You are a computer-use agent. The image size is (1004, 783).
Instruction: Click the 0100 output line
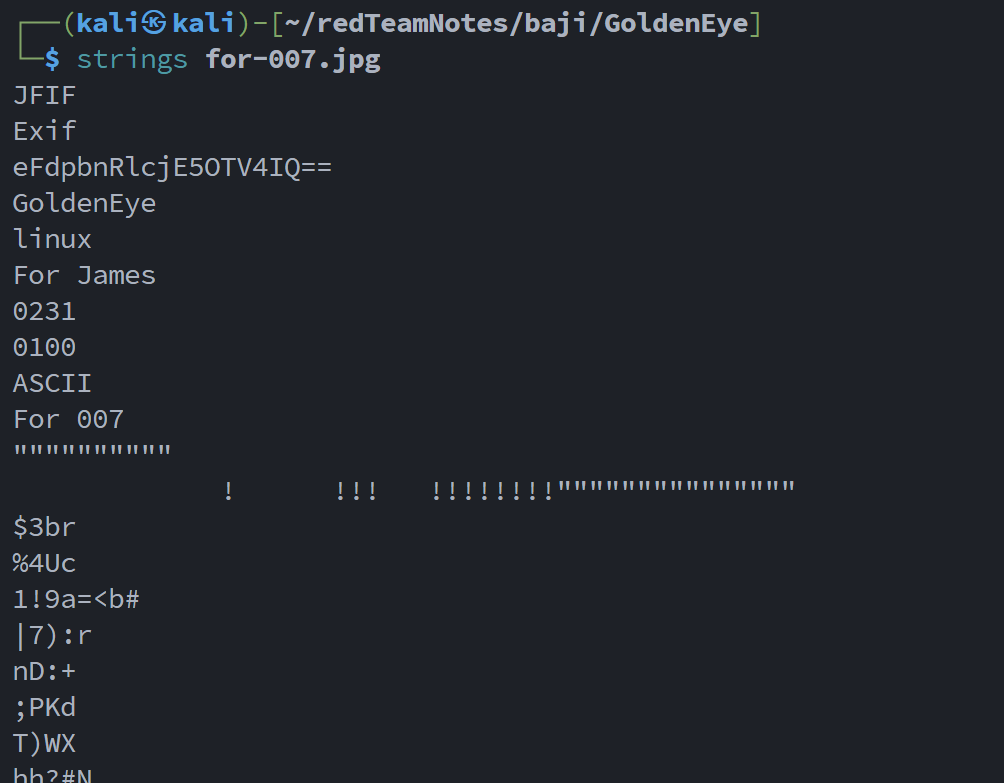point(44,347)
